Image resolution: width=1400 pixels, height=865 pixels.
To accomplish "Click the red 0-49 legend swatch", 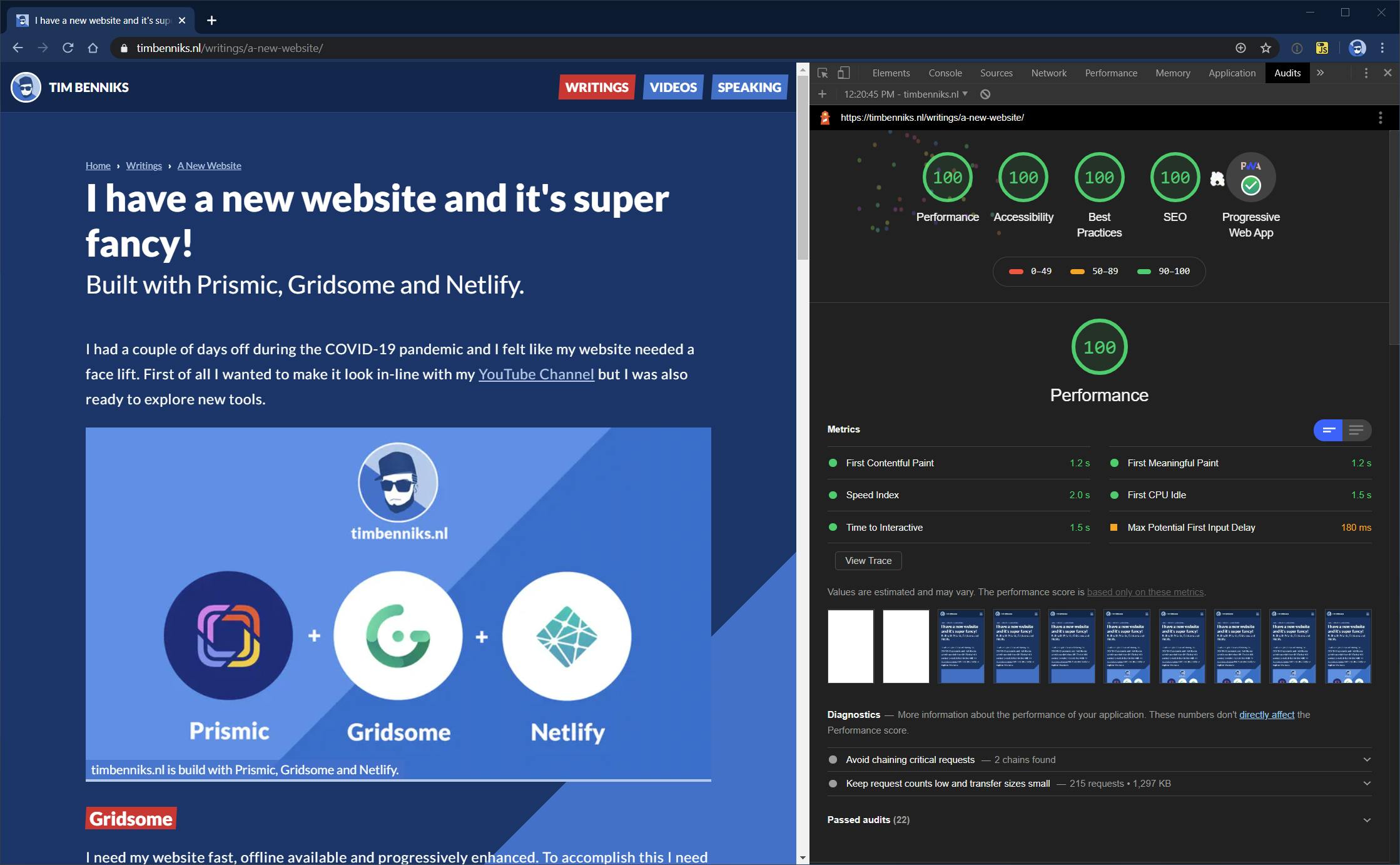I will click(1016, 272).
